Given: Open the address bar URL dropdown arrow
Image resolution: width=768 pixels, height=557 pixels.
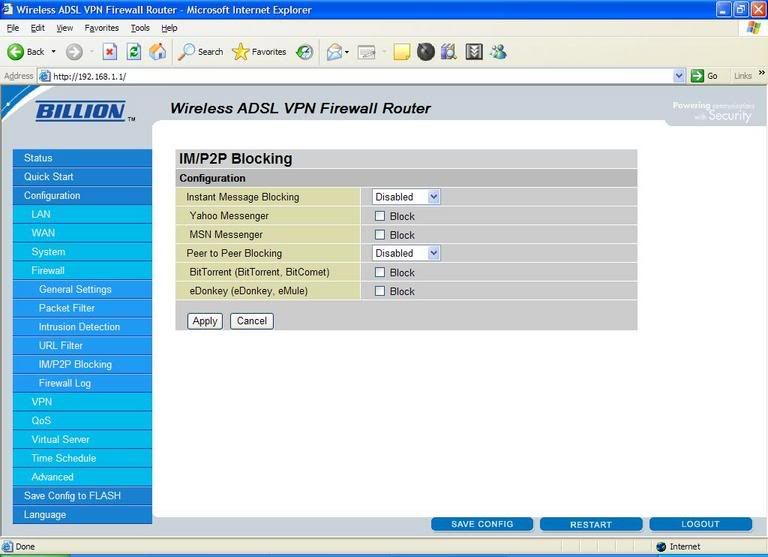Looking at the screenshot, I should [679, 76].
